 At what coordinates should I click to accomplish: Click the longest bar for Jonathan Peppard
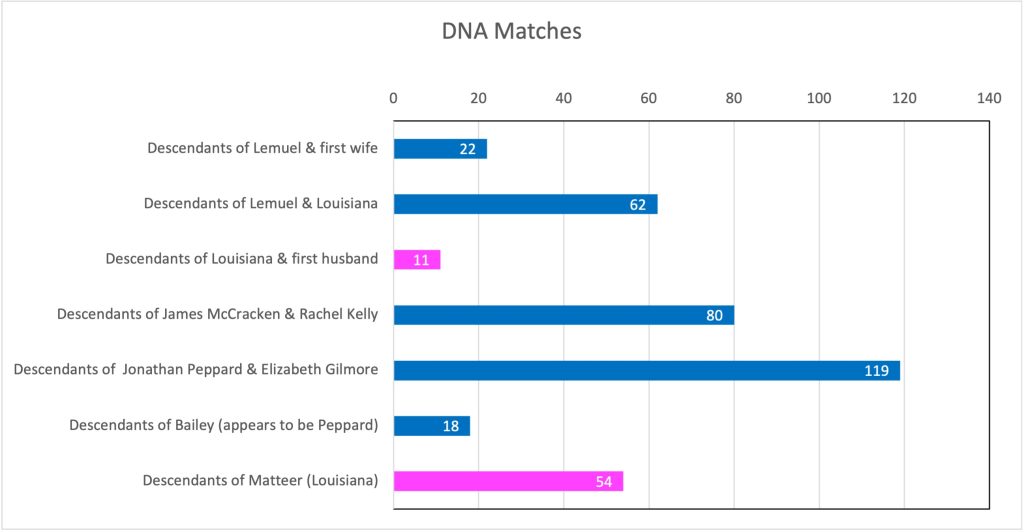[x=646, y=370]
